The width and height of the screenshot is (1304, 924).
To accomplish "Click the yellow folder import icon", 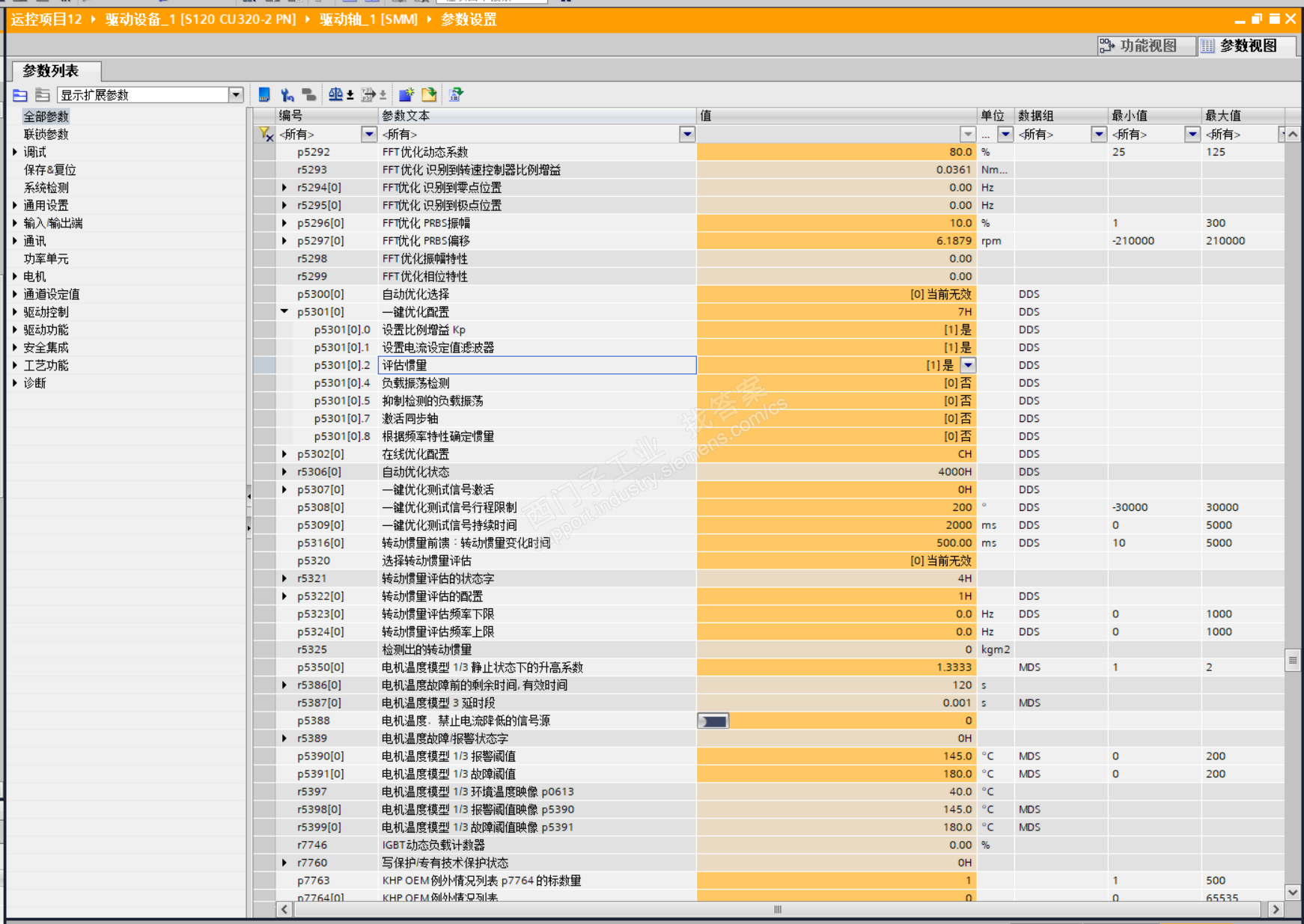I will [429, 94].
